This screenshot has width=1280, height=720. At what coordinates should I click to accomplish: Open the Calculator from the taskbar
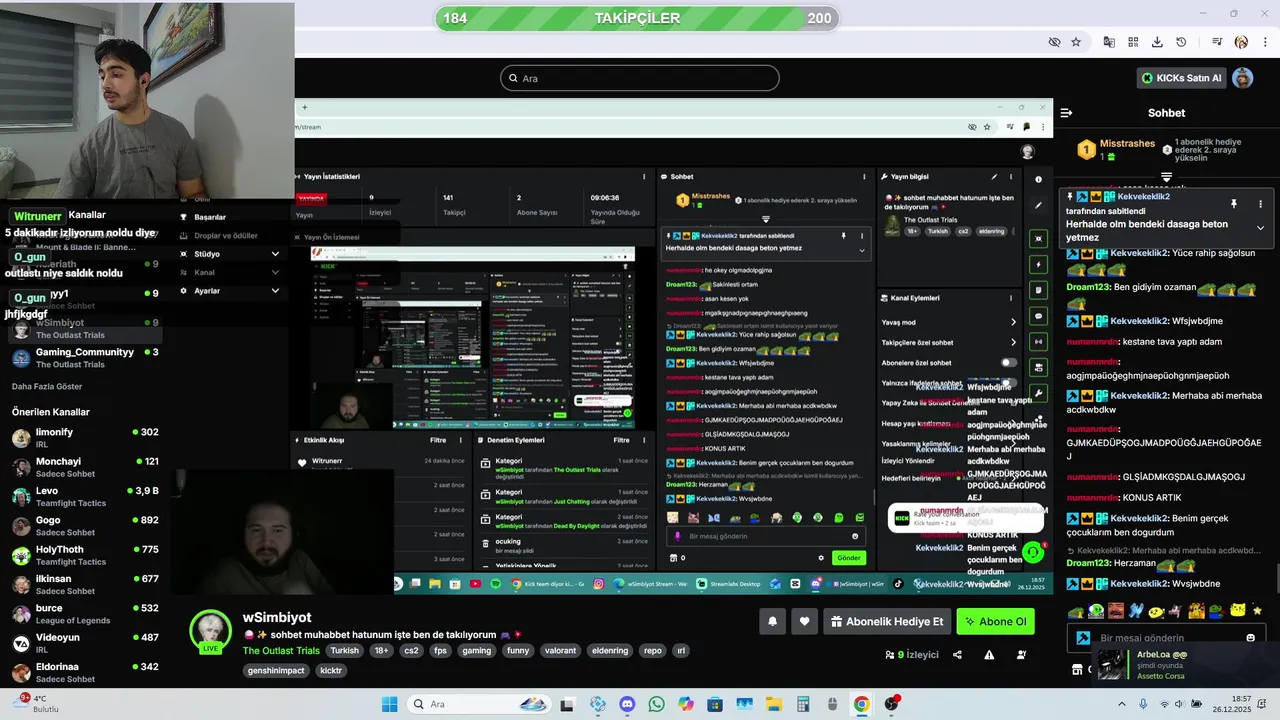(803, 704)
